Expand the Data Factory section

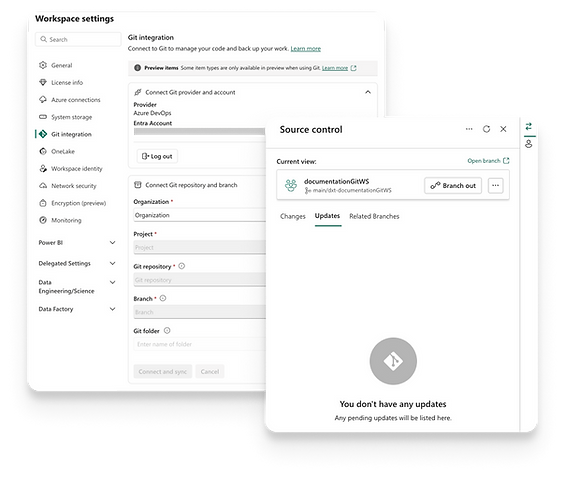coord(112,309)
